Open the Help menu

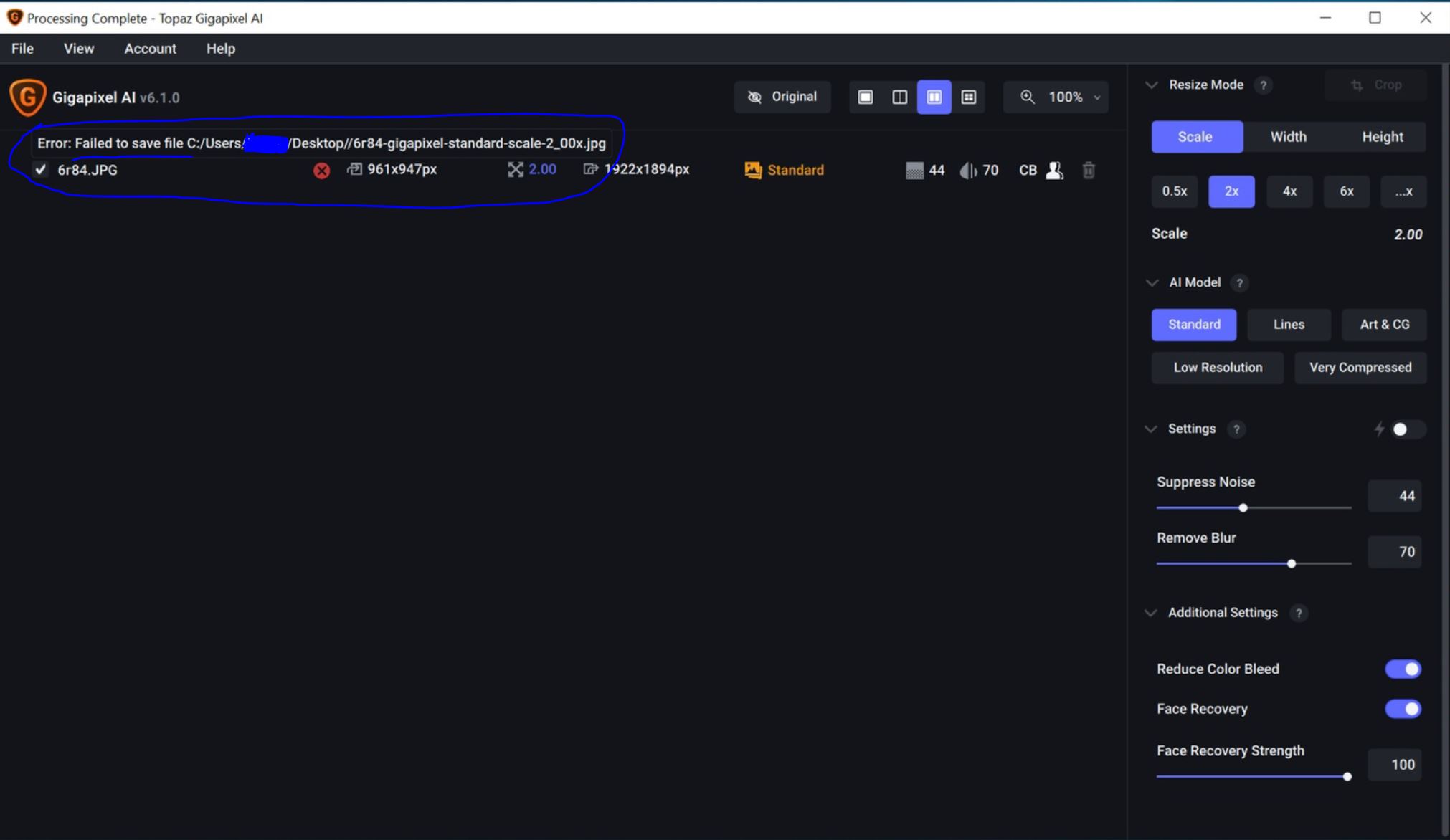point(221,49)
